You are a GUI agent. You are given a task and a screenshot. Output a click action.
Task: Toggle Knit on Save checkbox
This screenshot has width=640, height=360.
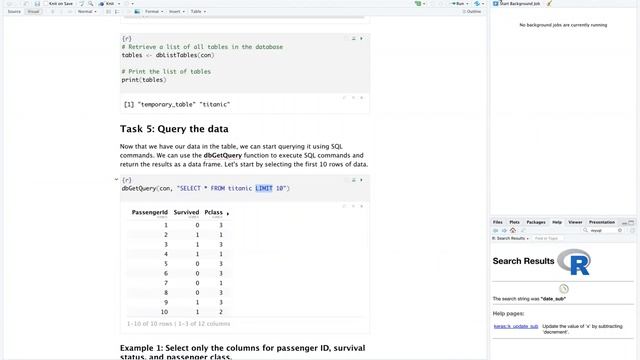46,4
